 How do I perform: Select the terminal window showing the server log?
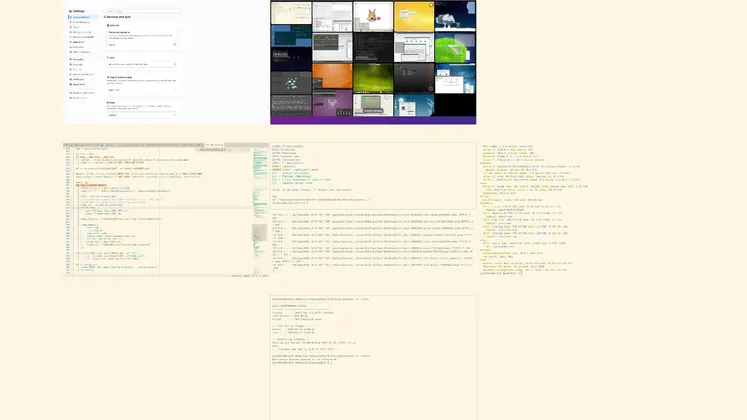pos(373,242)
